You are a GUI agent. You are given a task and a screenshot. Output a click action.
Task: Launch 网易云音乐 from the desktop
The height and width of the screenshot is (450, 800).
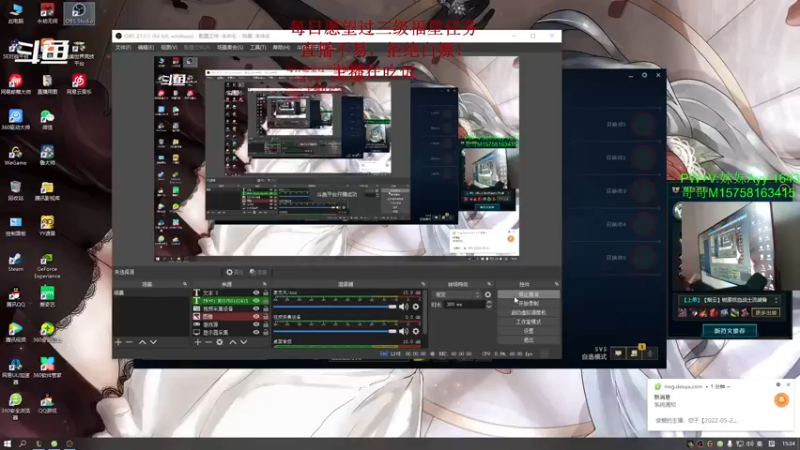click(79, 84)
